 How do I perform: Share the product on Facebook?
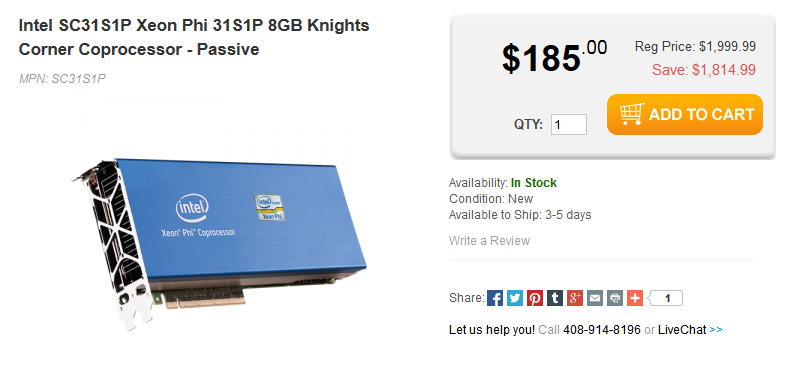494,298
